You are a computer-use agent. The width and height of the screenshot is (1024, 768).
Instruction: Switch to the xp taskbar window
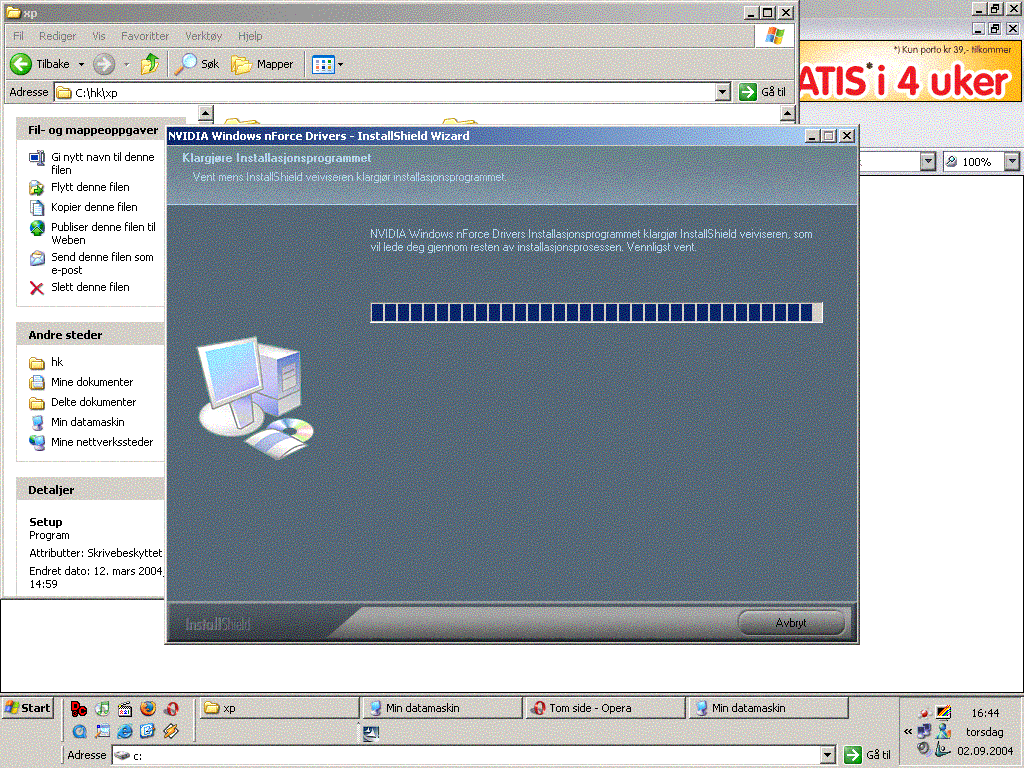coord(278,708)
